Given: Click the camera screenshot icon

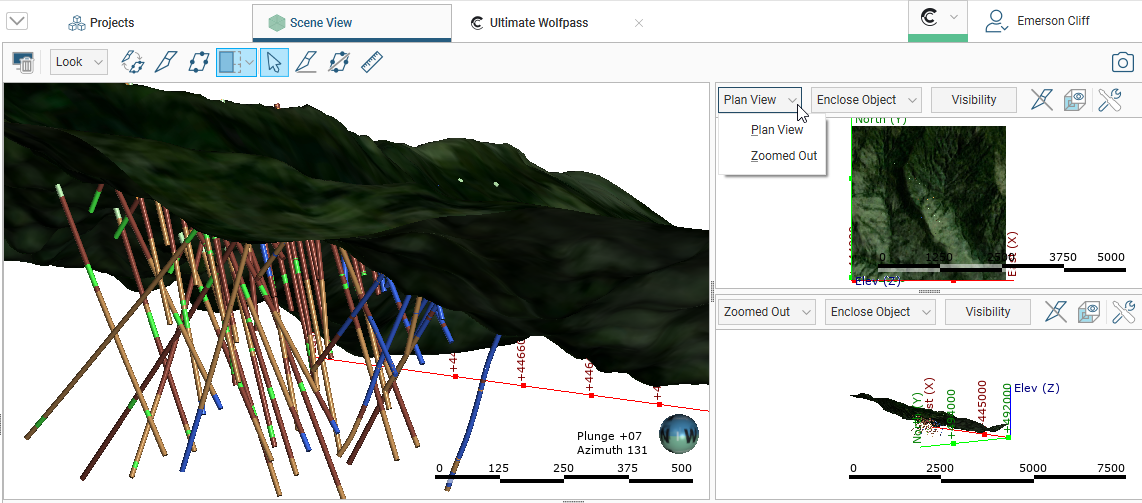Looking at the screenshot, I should tap(1122, 62).
